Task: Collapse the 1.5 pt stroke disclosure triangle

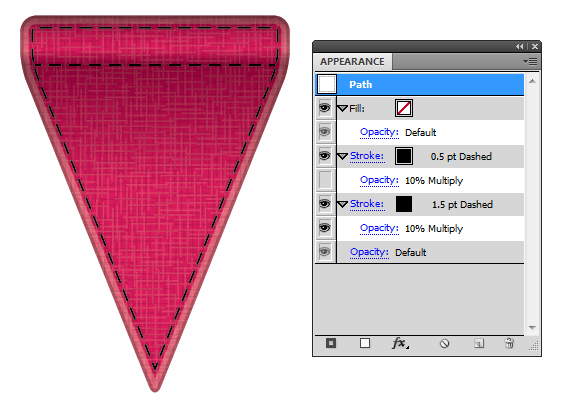Action: [342, 204]
